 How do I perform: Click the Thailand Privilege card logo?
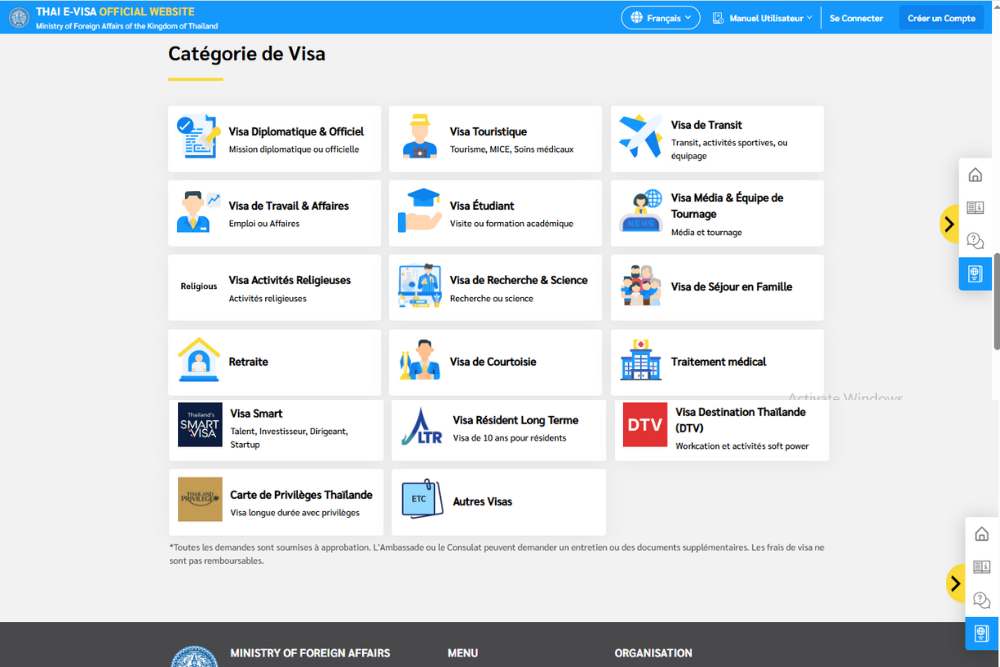200,499
